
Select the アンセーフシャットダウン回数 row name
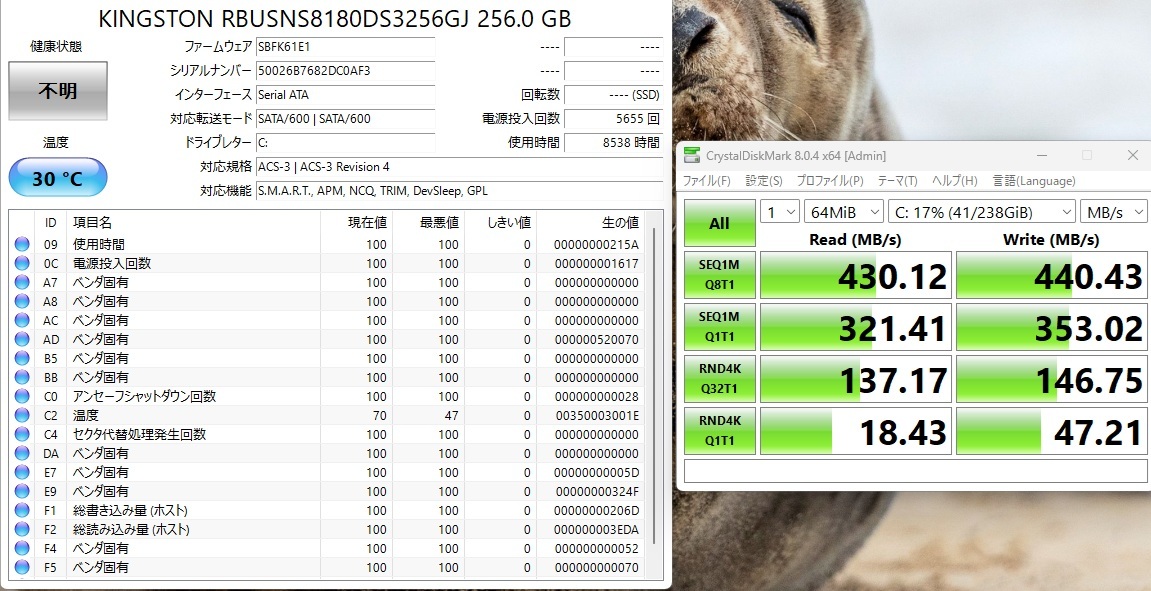pyautogui.click(x=144, y=396)
